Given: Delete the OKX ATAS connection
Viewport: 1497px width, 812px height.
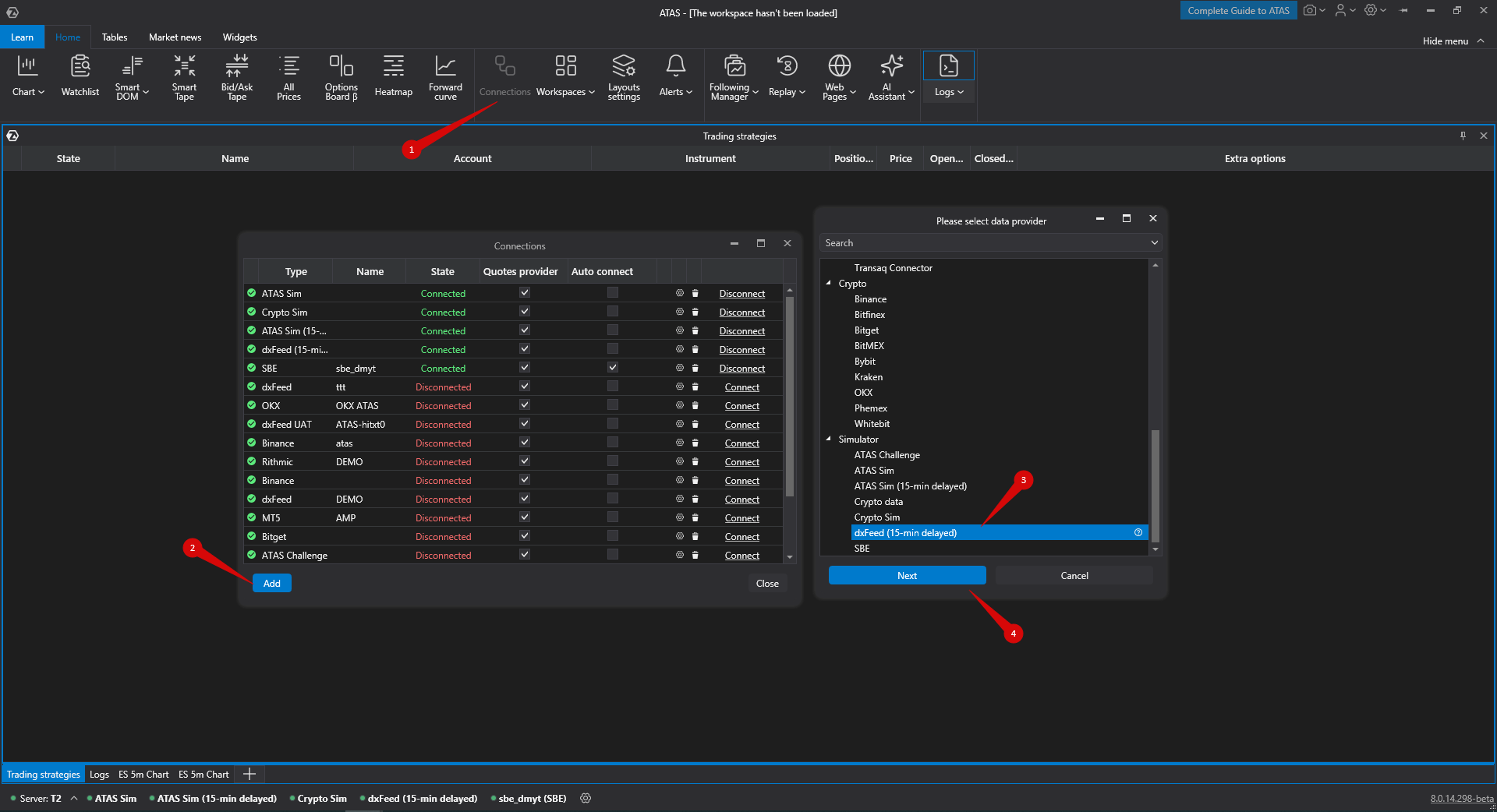Looking at the screenshot, I should 695,405.
